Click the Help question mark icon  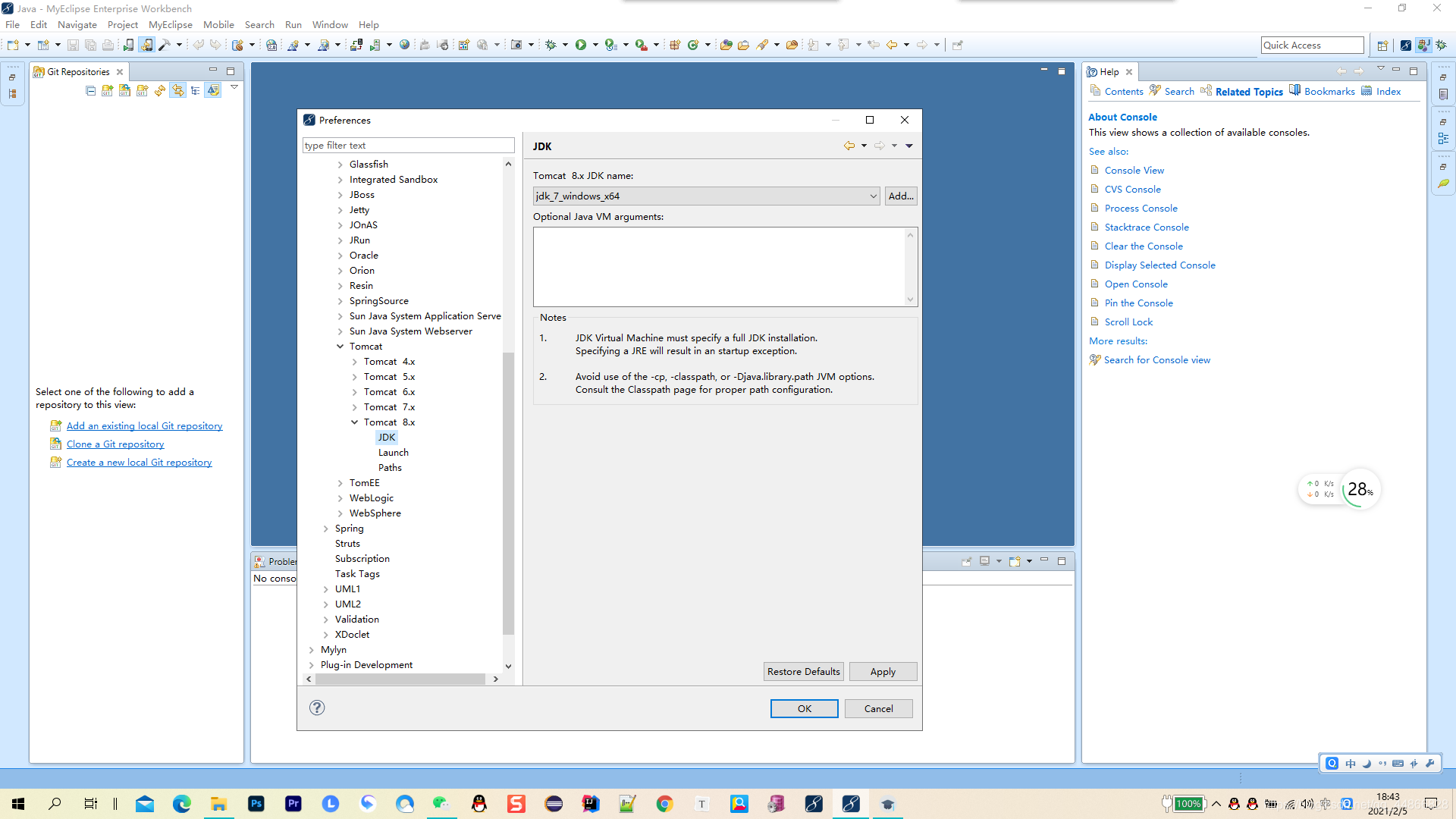tap(317, 708)
